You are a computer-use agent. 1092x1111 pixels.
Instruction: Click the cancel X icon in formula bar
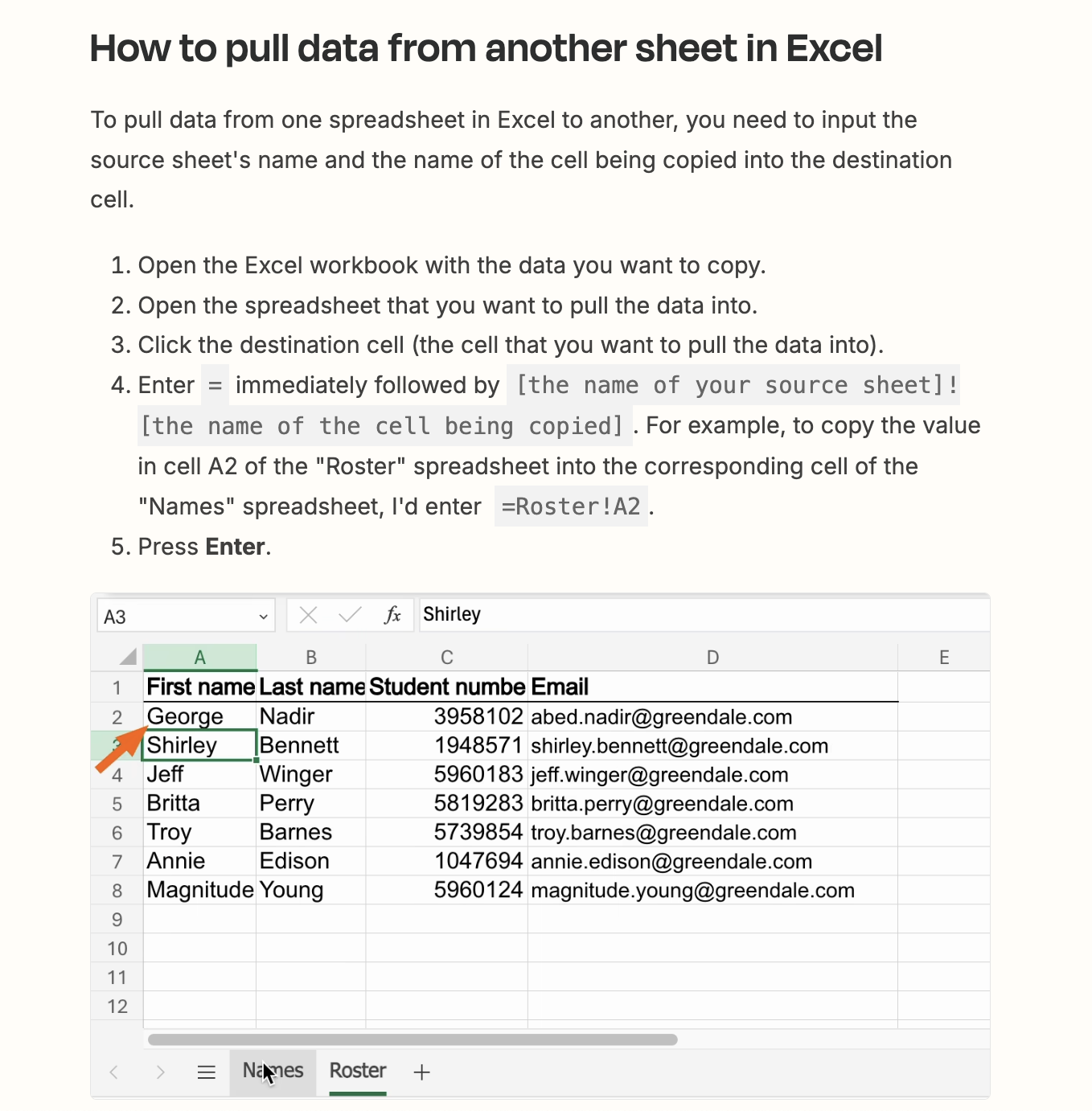pos(308,616)
